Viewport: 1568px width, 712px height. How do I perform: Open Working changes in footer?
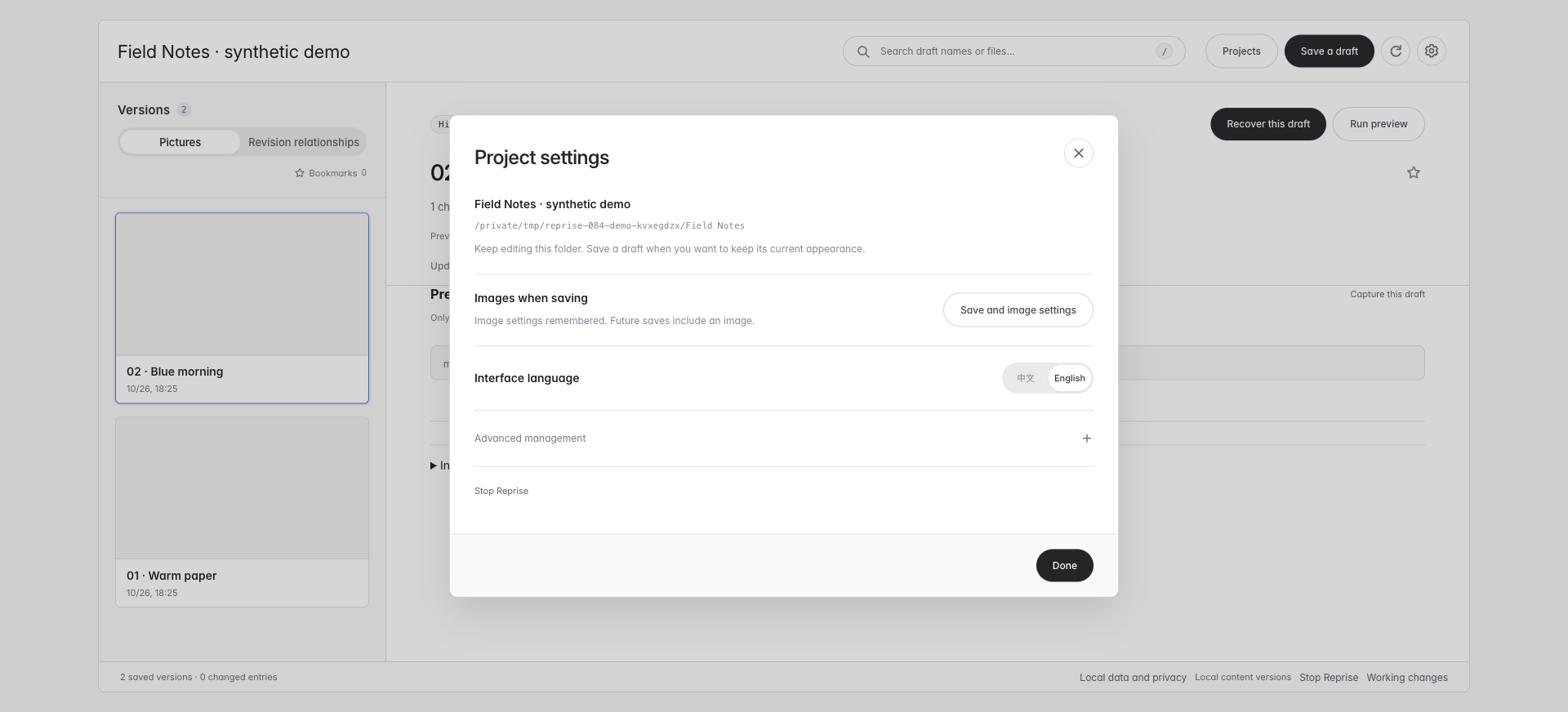[x=1407, y=678]
